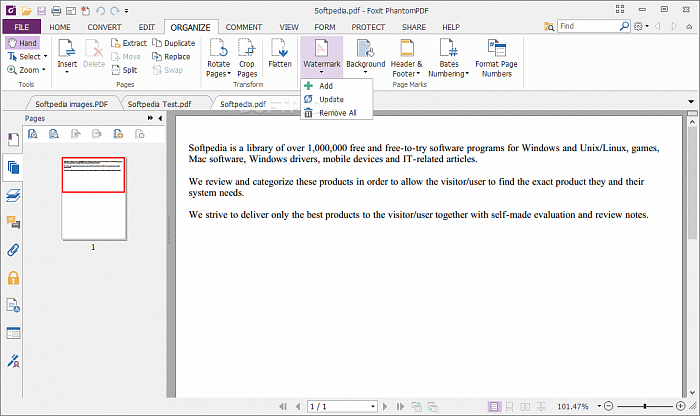Open the Layers panel in sidebar
The width and height of the screenshot is (700, 416).
[14, 195]
